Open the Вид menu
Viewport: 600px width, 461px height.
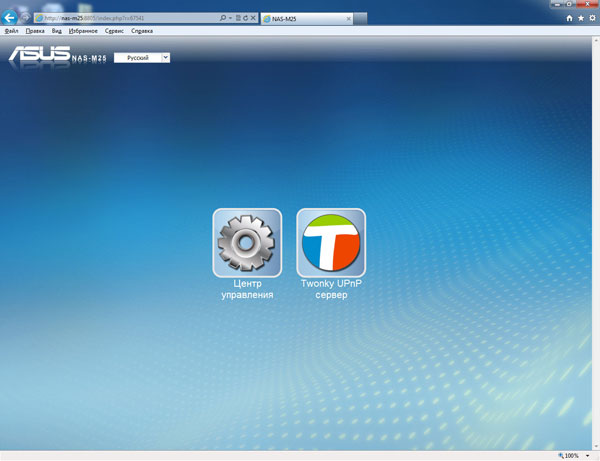coord(57,31)
